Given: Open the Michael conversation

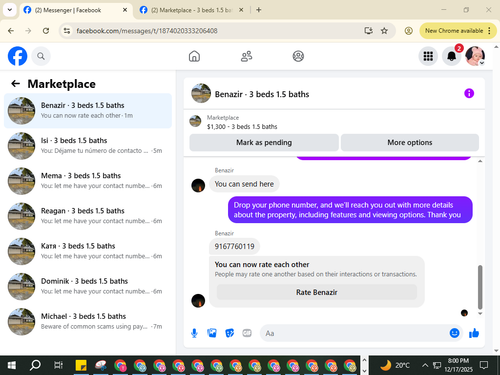Looking at the screenshot, I should [88, 322].
